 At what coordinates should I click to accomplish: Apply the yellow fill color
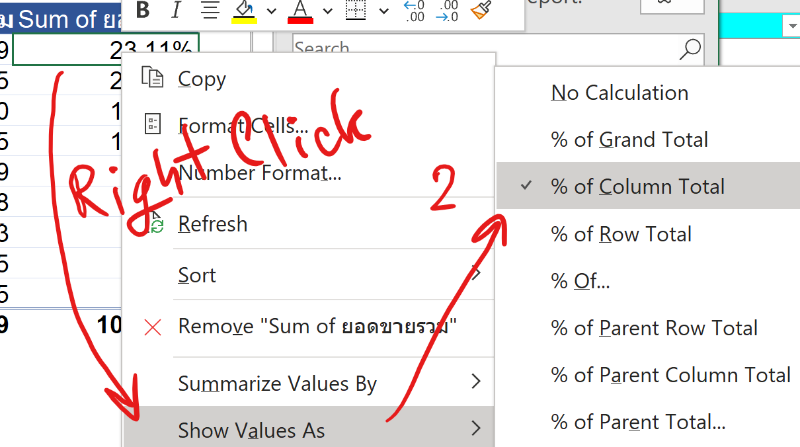coord(244,11)
